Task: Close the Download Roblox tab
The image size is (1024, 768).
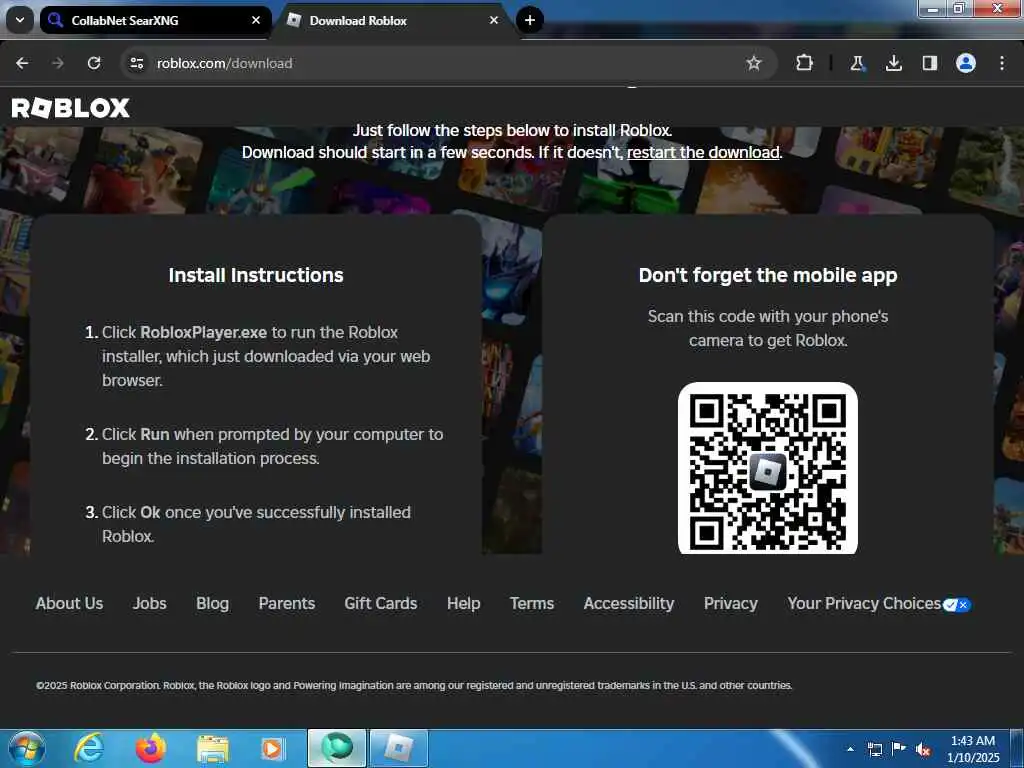Action: [494, 20]
